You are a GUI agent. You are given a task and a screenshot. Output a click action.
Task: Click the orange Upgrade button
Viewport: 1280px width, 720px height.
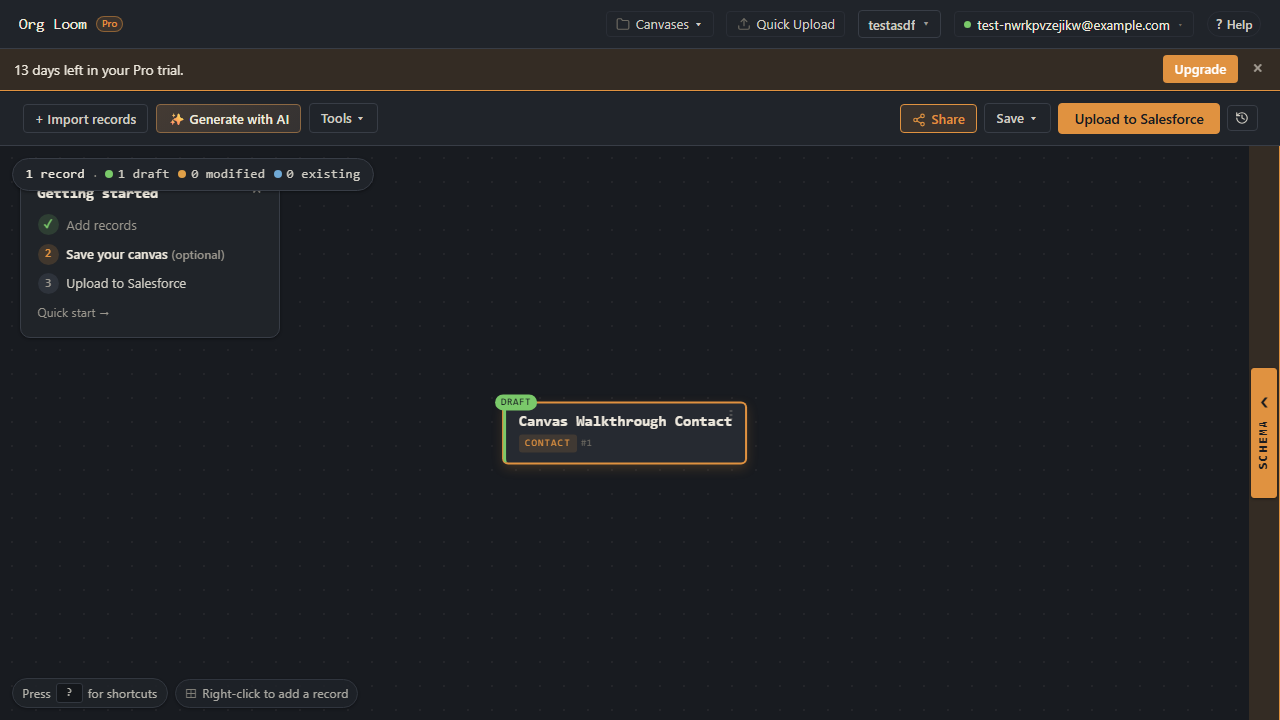pyautogui.click(x=1200, y=69)
